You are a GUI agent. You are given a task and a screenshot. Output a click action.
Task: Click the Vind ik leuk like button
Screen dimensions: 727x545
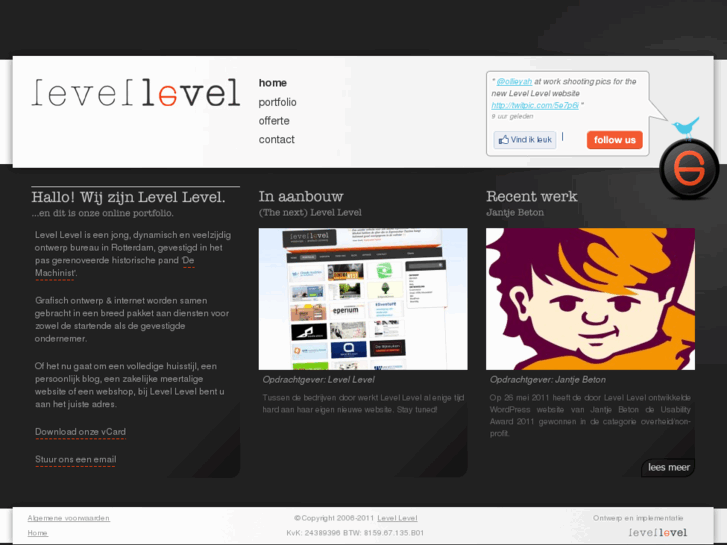(x=525, y=140)
